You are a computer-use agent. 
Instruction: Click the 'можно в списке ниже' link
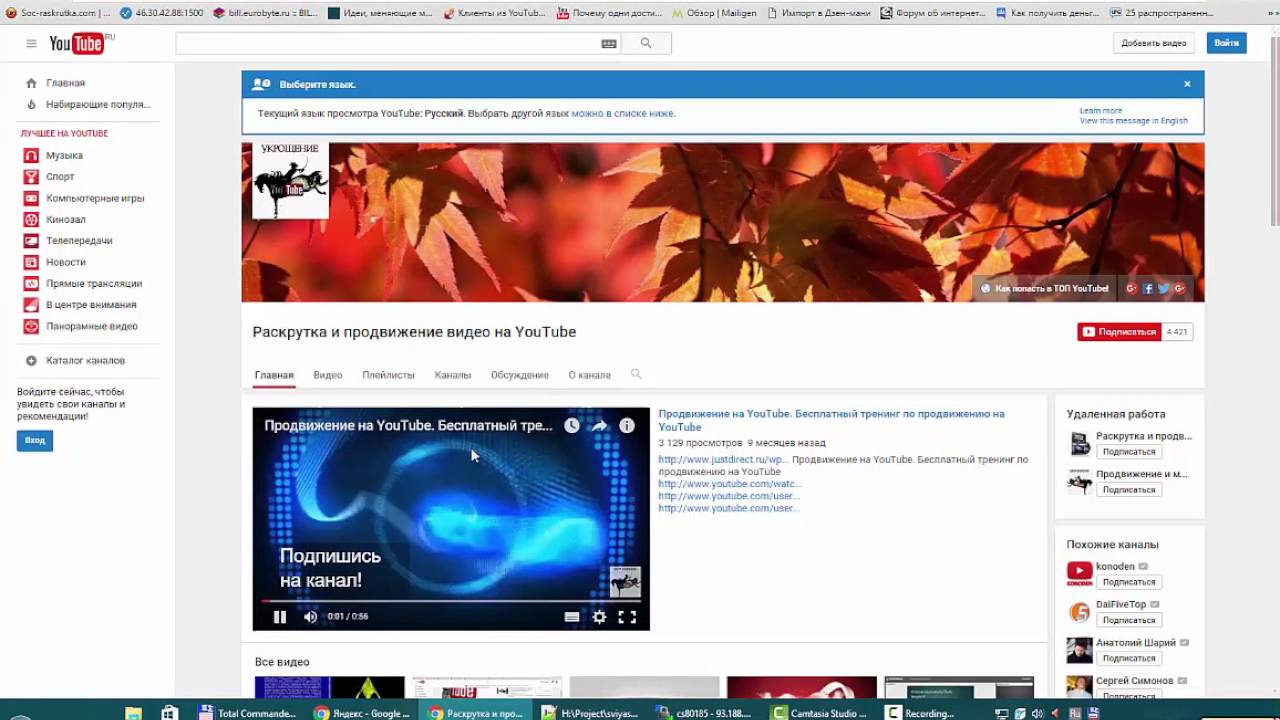coord(622,114)
